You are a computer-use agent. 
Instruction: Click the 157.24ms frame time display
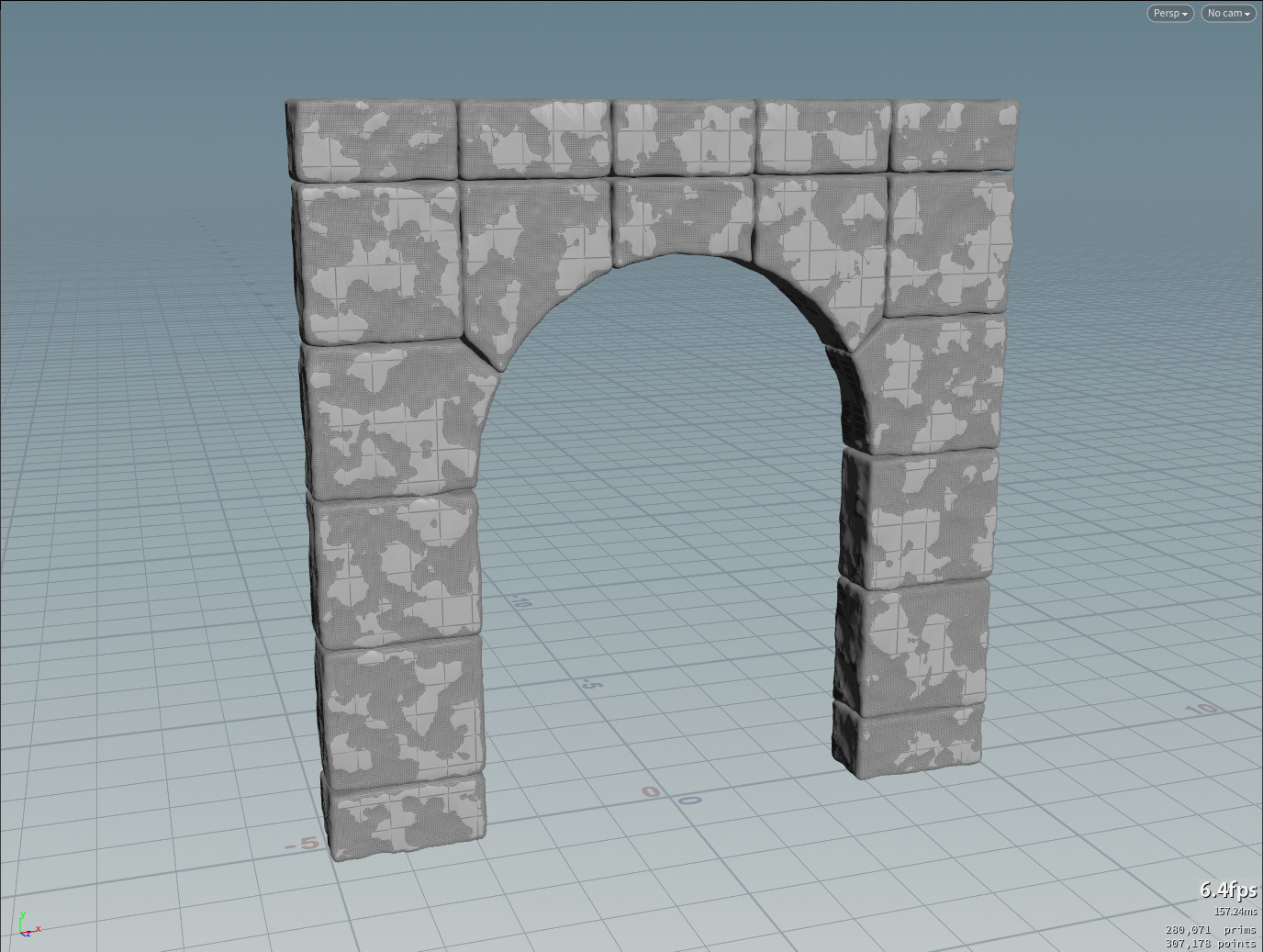tap(1235, 912)
